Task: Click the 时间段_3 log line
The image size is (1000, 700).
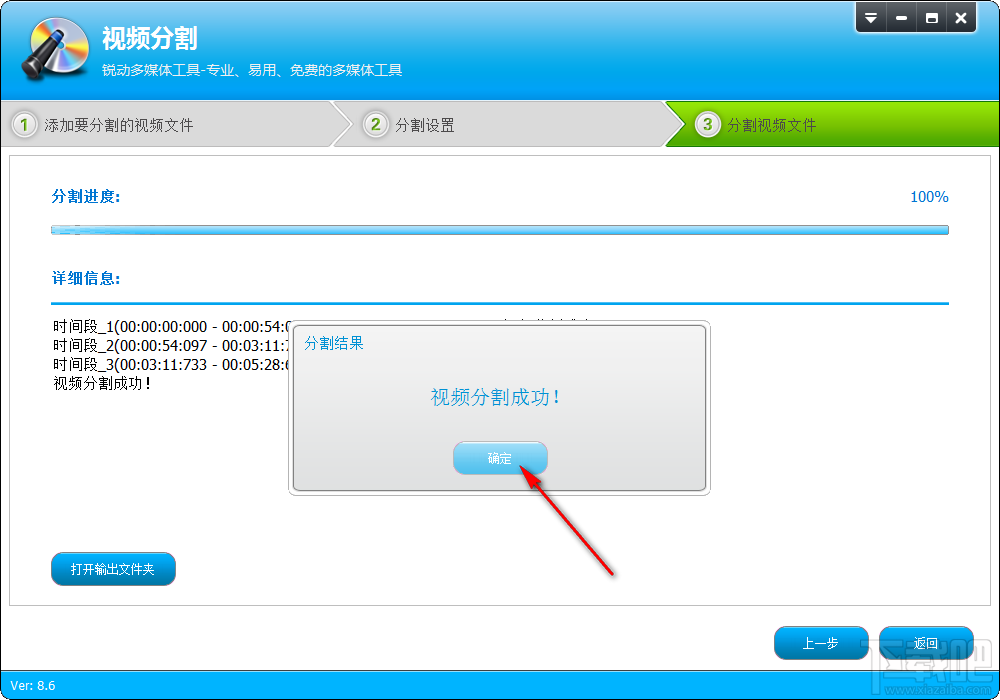Action: tap(171, 365)
